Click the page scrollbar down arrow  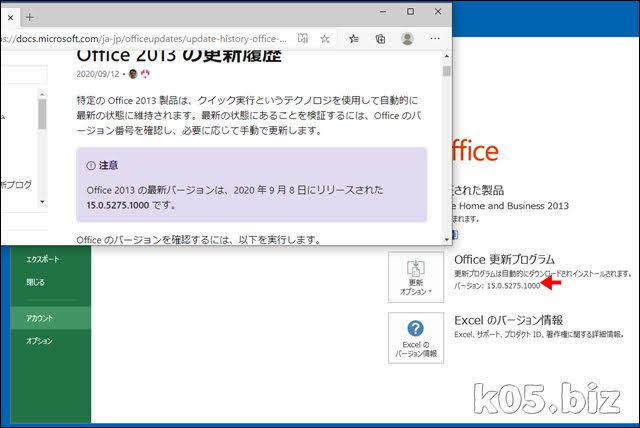click(447, 240)
